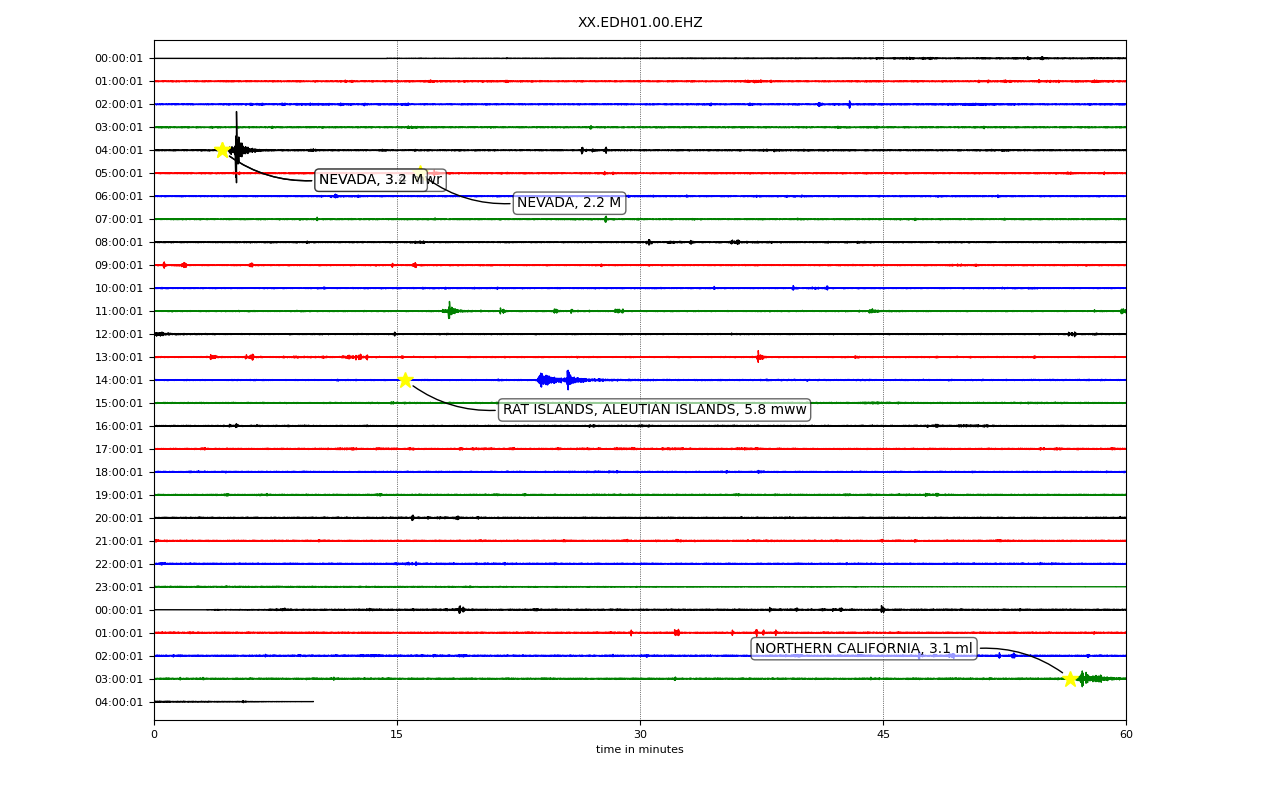Select the NEVADA, 3.2 M annotation label
The image size is (1280, 800).
[x=371, y=180]
